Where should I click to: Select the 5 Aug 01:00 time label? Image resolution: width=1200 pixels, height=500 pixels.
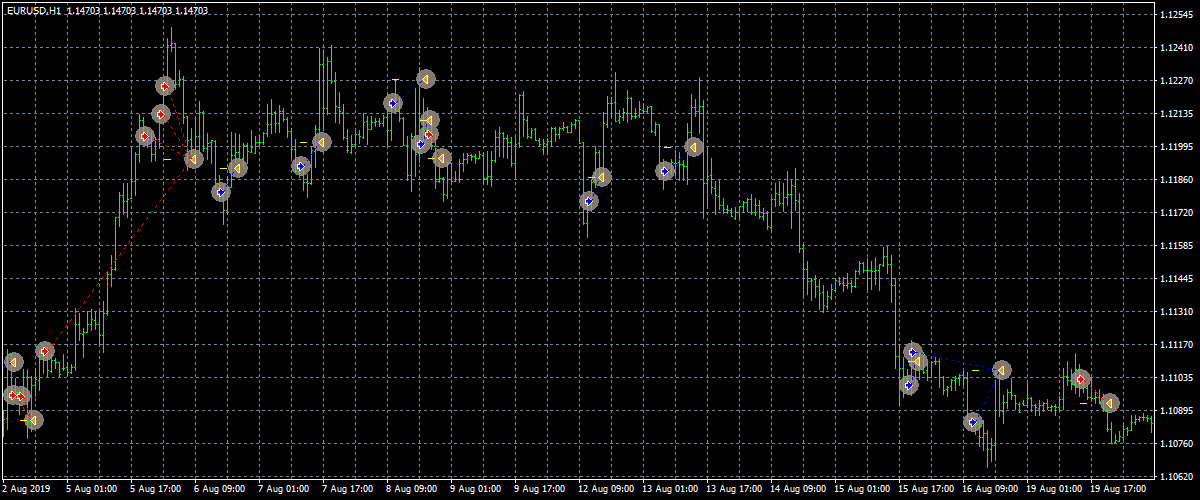92,490
